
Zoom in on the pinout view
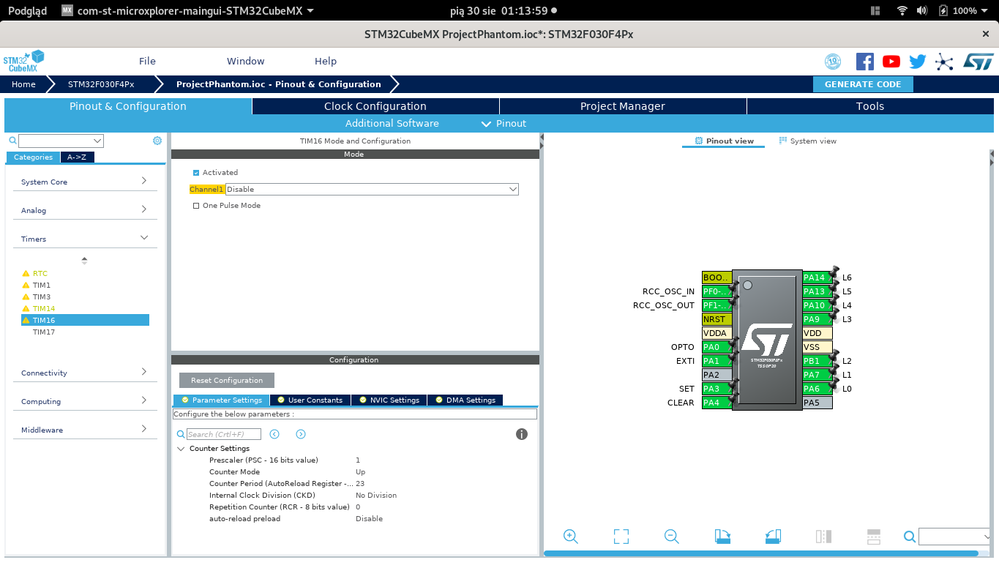coord(570,536)
